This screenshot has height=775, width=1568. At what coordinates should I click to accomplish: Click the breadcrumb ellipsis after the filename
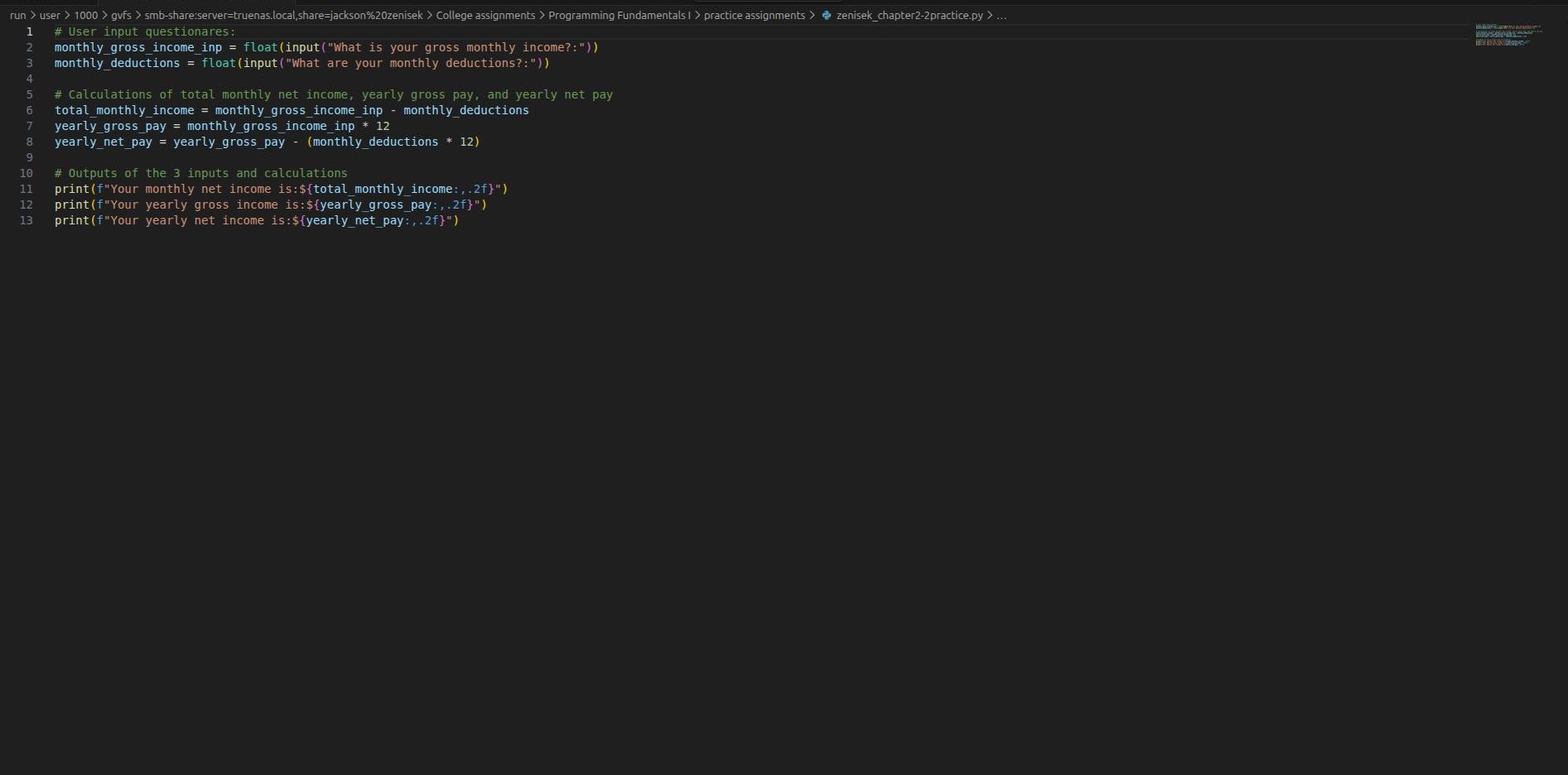(x=1001, y=15)
